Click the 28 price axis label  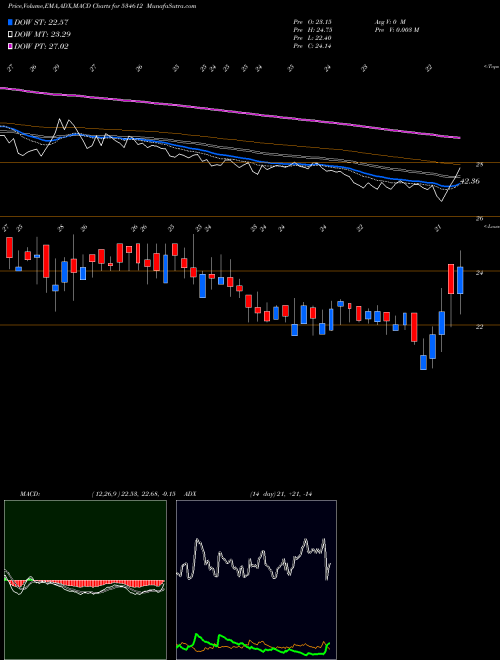(479, 165)
